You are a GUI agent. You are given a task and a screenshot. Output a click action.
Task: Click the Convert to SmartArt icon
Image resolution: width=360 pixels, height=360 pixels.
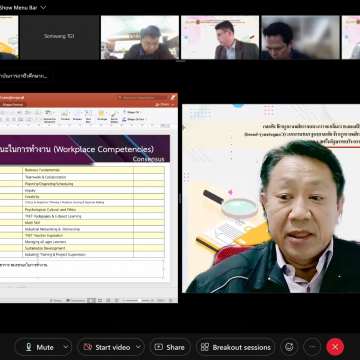coord(49,115)
